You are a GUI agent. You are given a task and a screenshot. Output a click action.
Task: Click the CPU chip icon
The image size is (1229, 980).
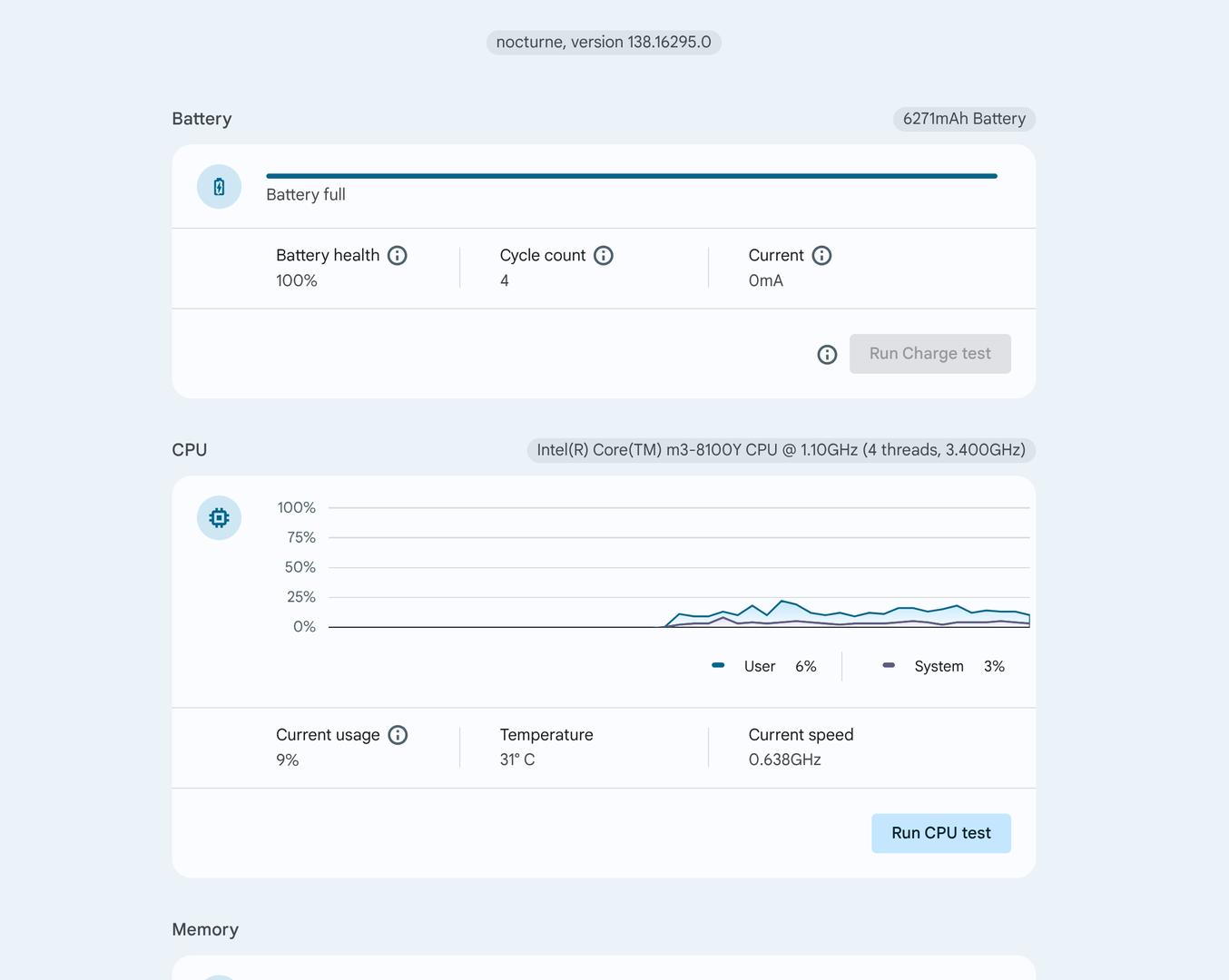coord(219,518)
